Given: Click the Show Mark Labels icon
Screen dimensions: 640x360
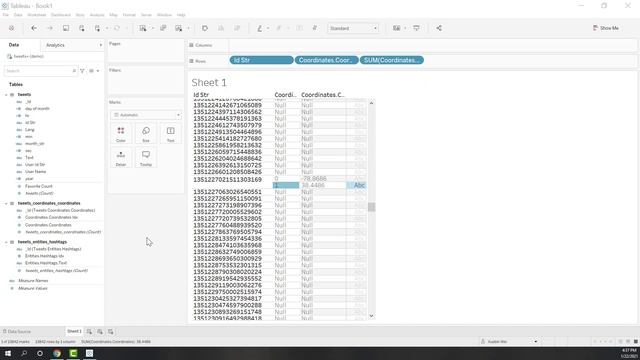Looking at the screenshot, I should 299,28.
